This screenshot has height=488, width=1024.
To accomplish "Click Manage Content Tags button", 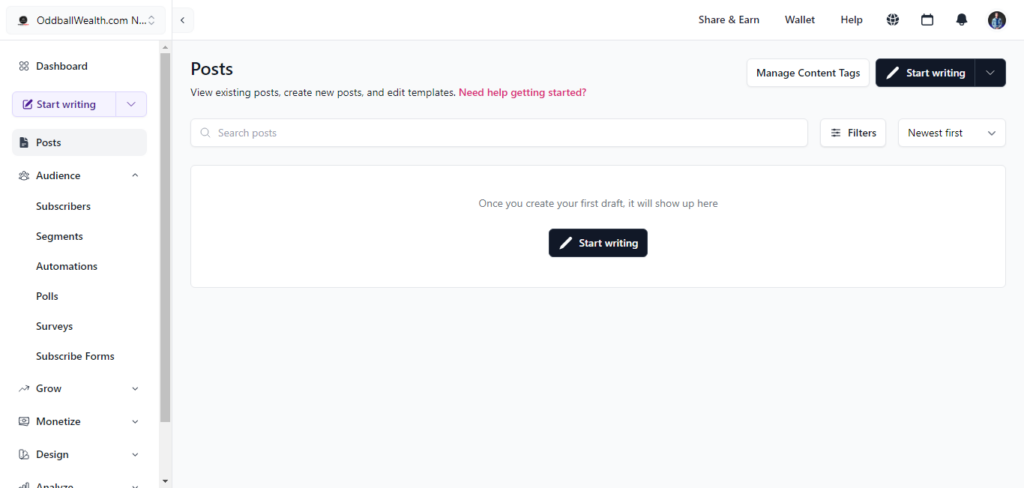I will click(808, 73).
